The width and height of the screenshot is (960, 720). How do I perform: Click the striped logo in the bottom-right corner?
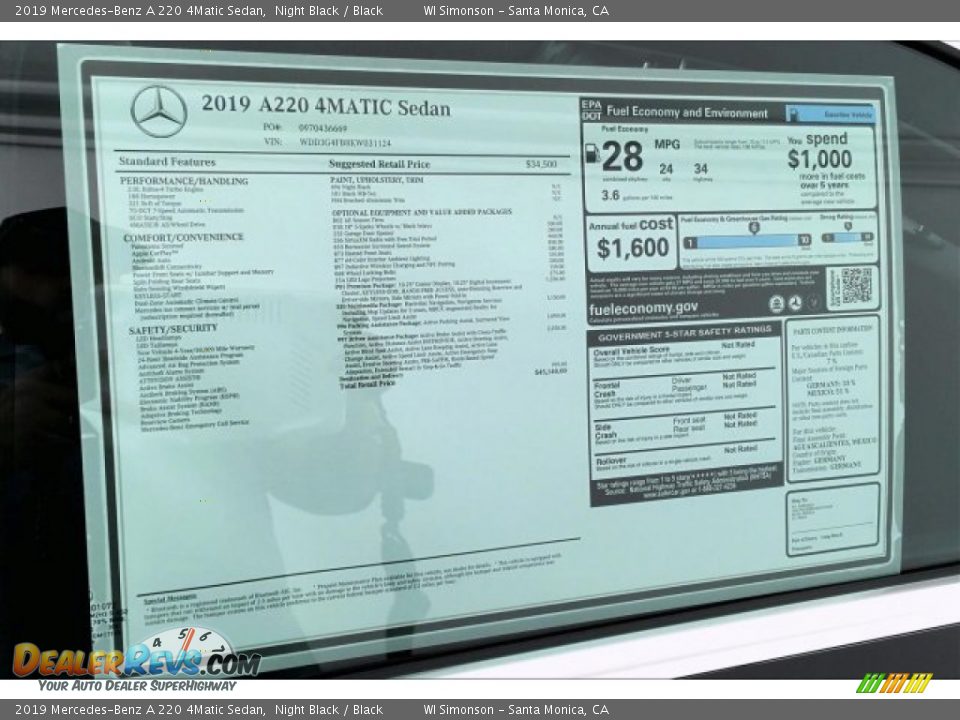coord(893,683)
